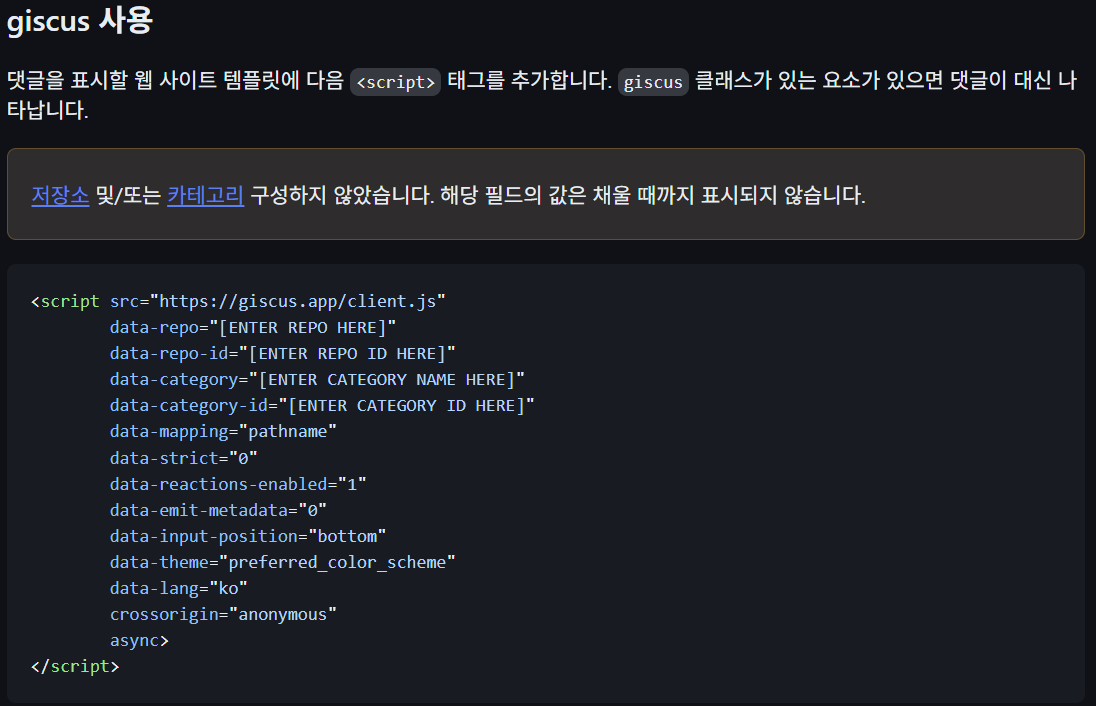Click the data-lang="ko" line
Viewport: 1096px width, 706px height.
click(179, 588)
